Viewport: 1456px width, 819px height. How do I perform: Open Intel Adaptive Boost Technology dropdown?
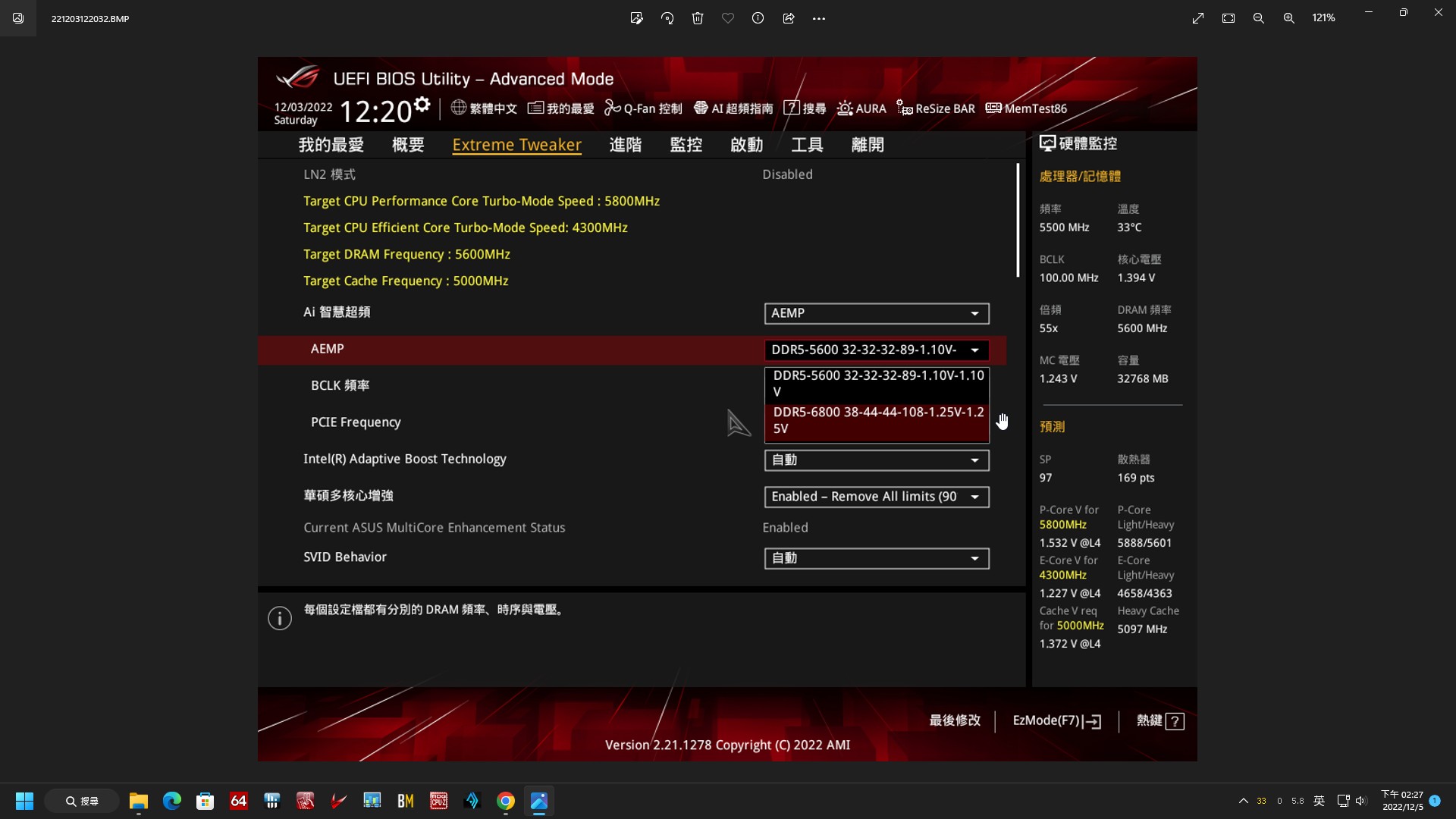[877, 460]
